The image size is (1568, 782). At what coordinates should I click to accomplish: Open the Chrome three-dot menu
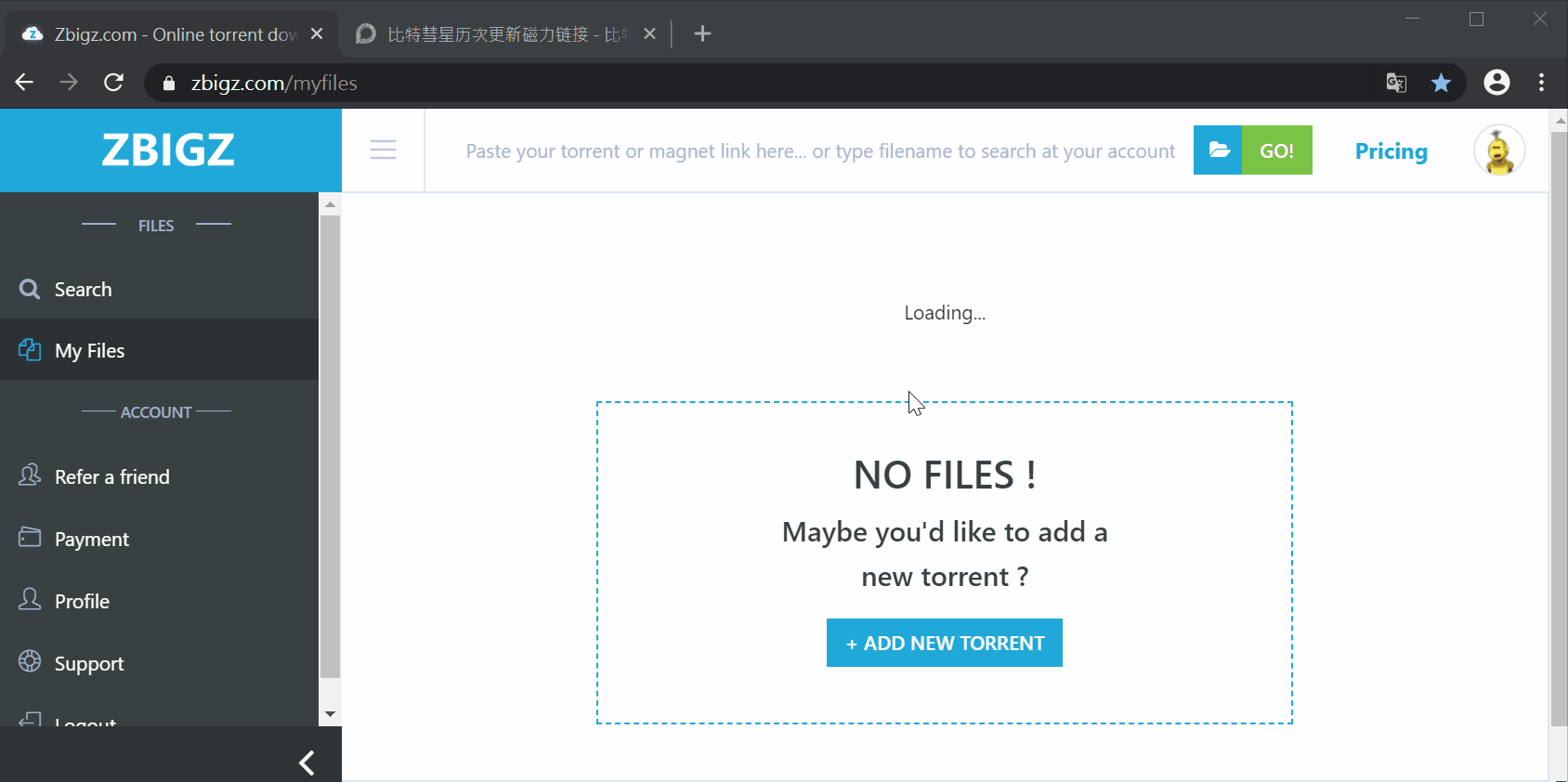[1541, 83]
